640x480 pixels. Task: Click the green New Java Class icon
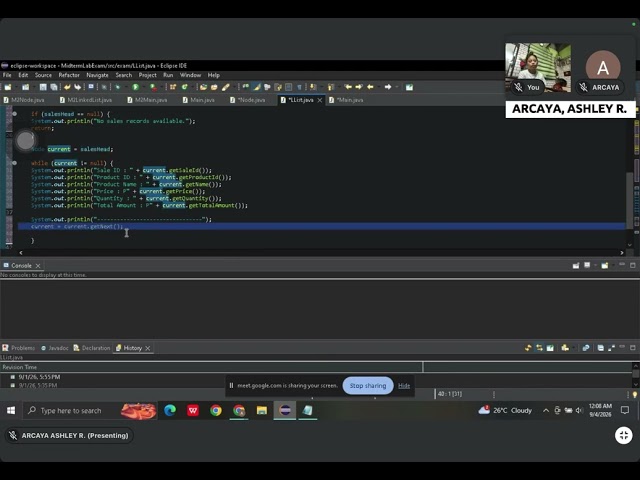coord(184,87)
